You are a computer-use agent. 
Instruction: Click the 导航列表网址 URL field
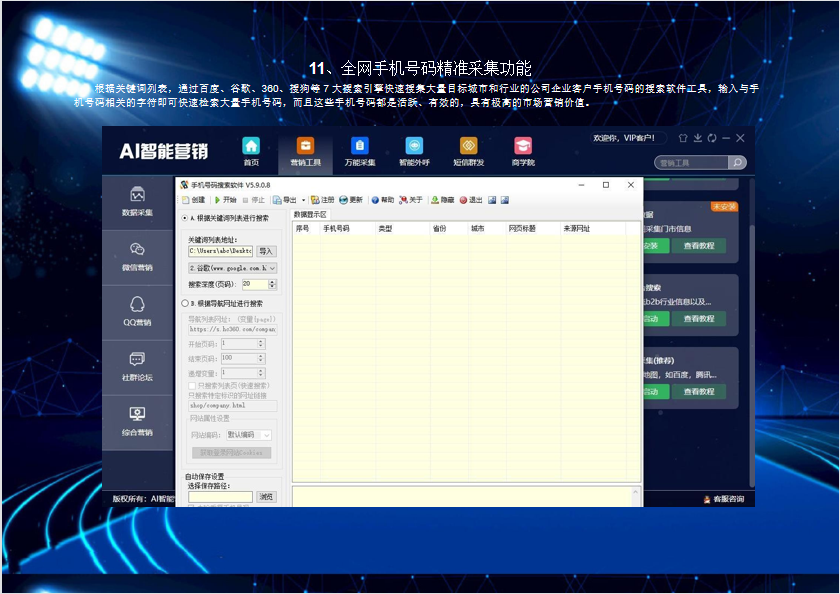232,329
